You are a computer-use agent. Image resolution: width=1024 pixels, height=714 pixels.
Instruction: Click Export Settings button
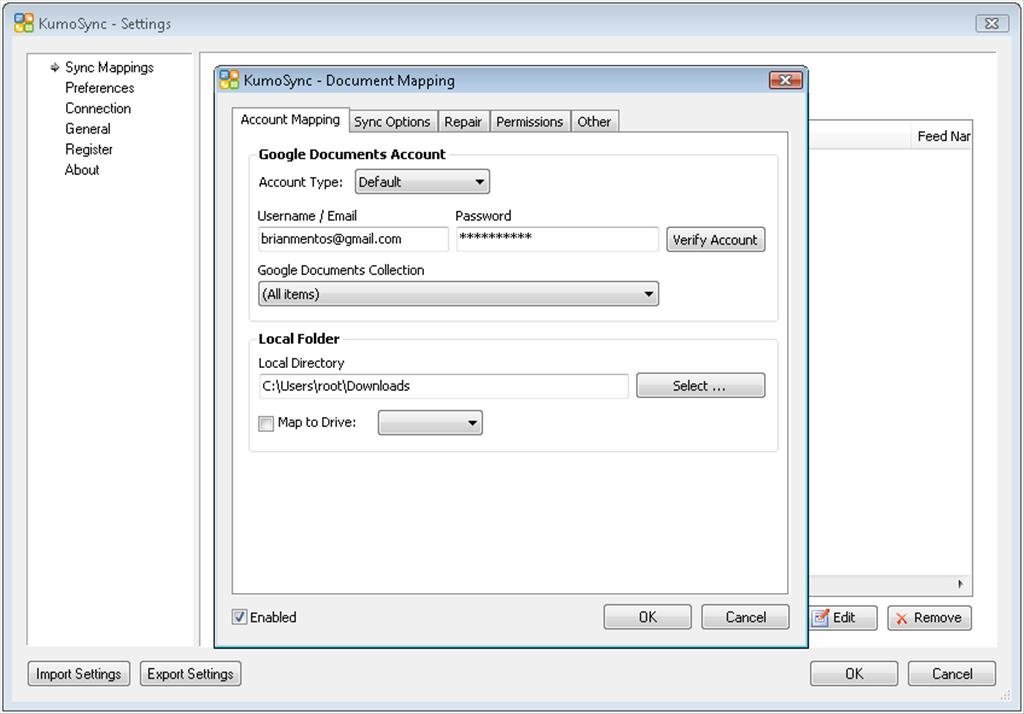[x=190, y=673]
